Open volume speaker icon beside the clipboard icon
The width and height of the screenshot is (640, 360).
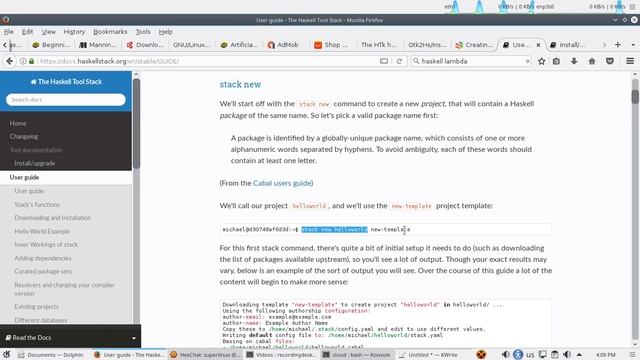(567, 354)
